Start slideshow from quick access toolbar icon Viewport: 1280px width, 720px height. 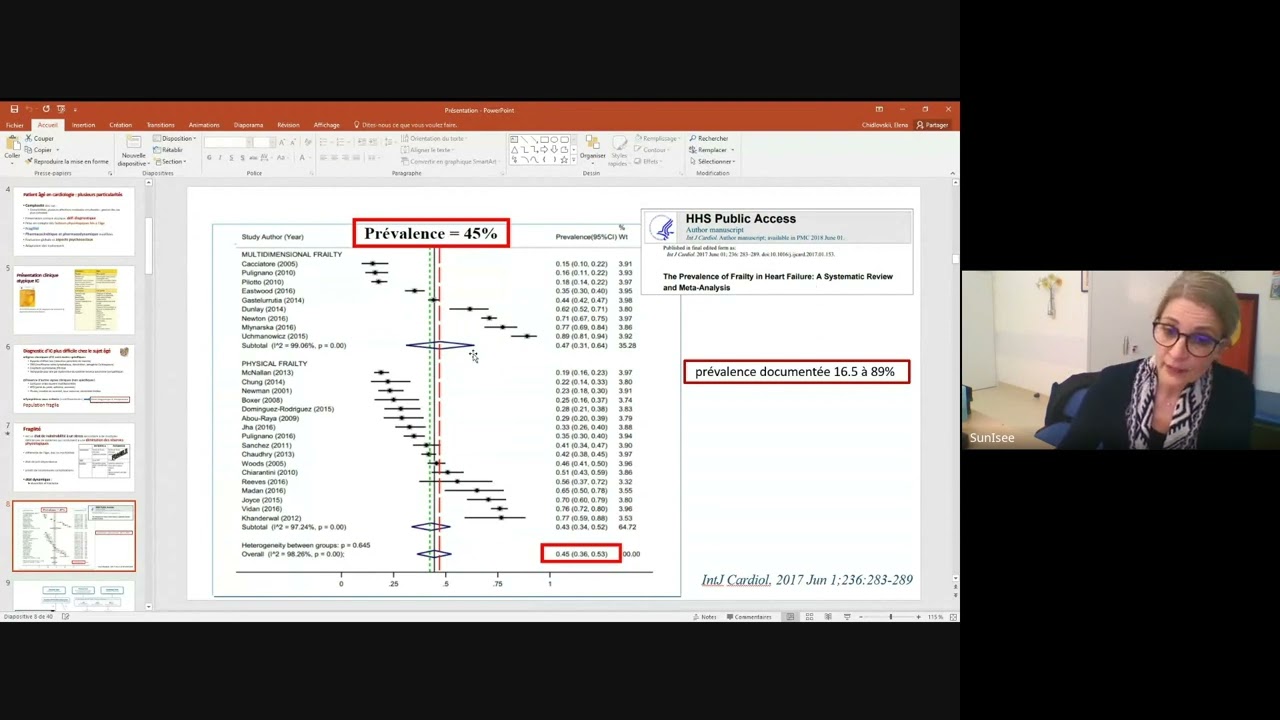61,109
